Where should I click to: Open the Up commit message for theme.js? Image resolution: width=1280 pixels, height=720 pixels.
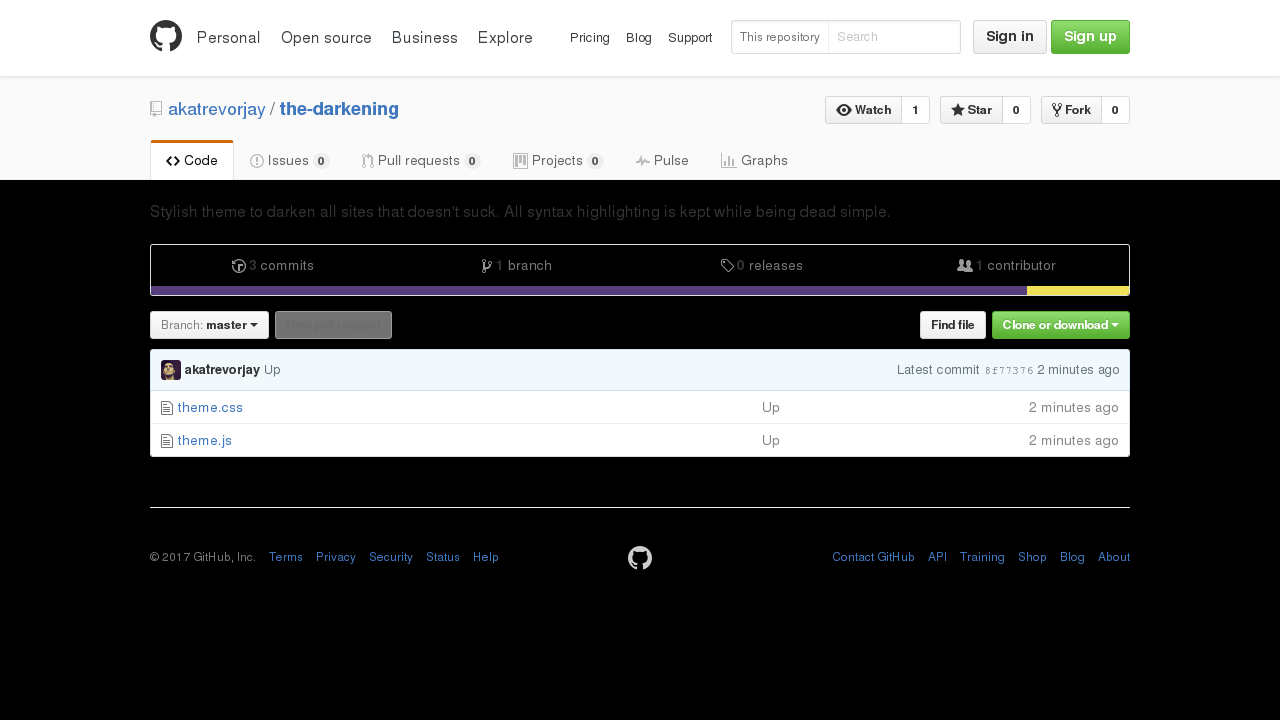tap(771, 441)
